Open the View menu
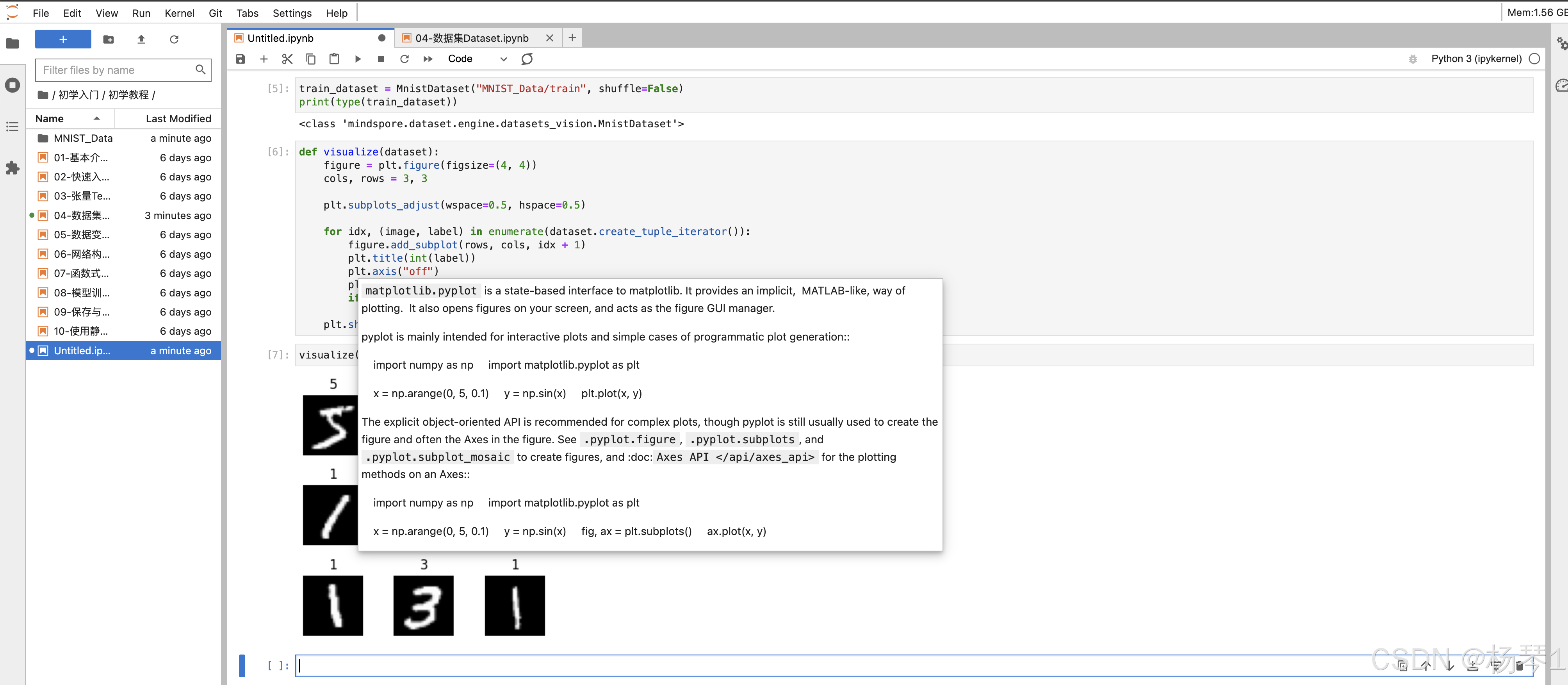This screenshot has height=685, width=1568. 107,13
